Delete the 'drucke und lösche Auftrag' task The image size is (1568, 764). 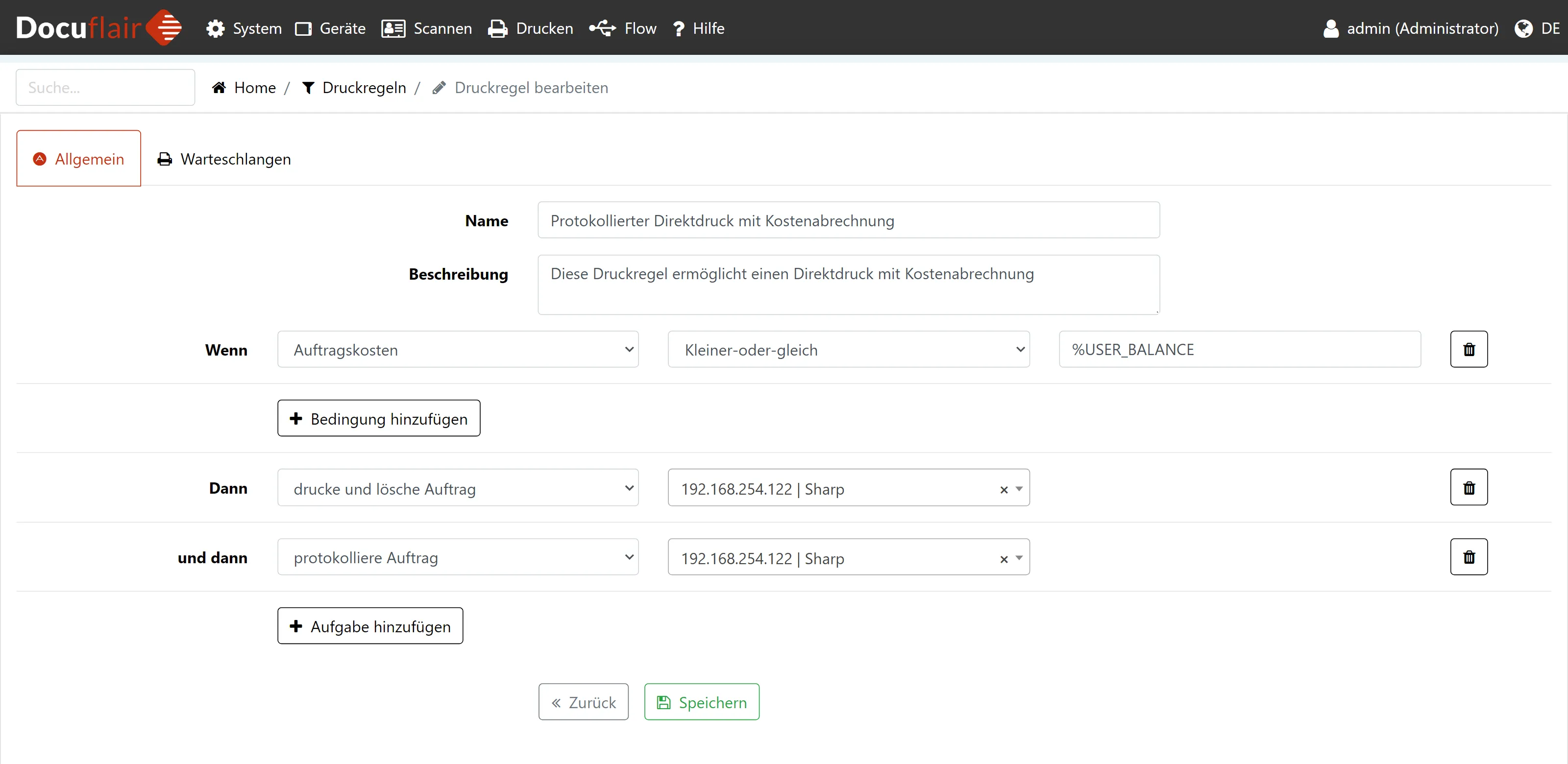coord(1468,487)
